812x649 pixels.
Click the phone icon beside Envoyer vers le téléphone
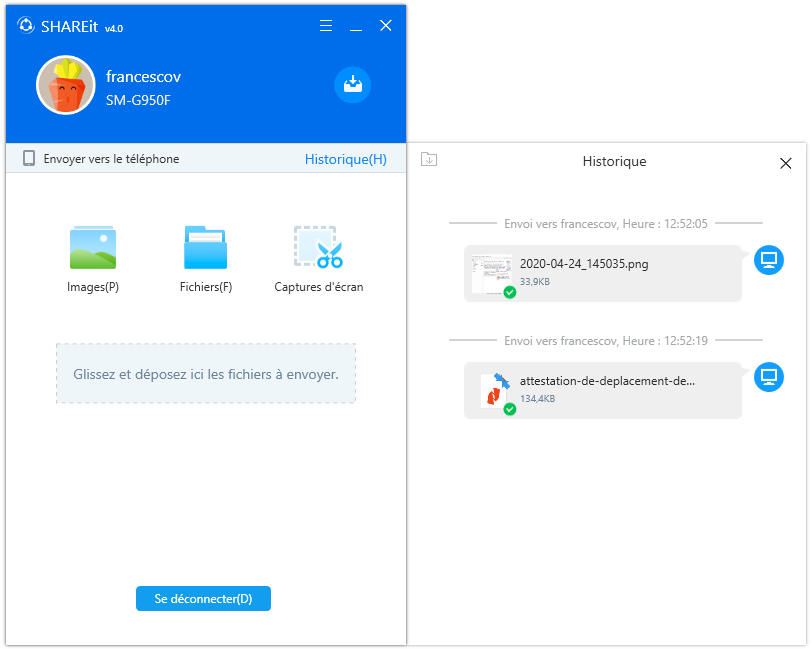(29, 158)
